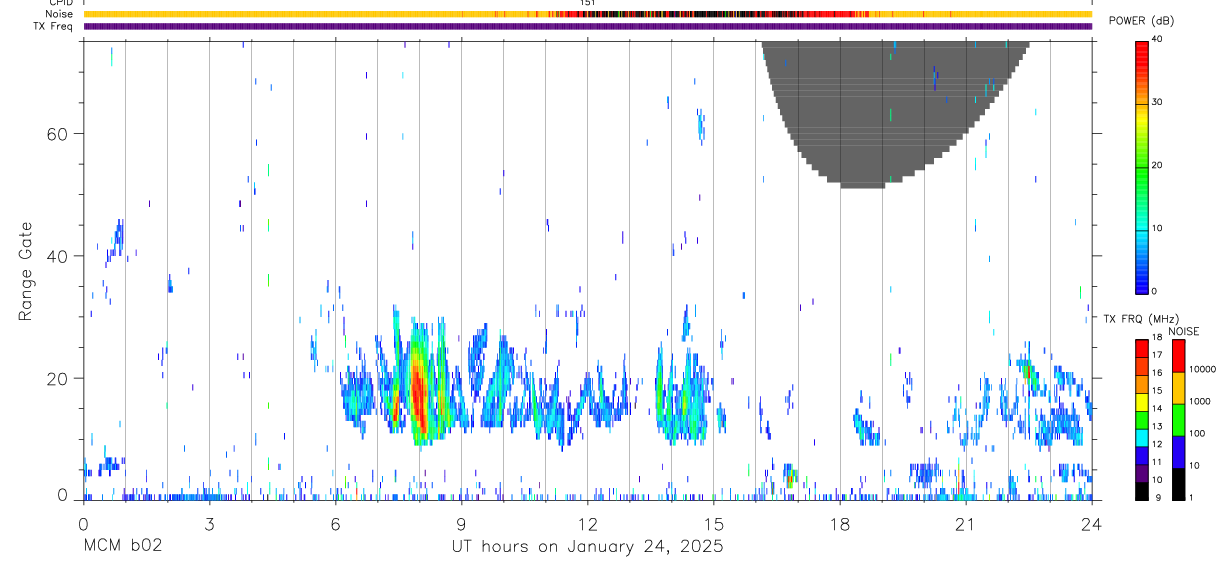The width and height of the screenshot is (1228, 567).
Task: Click the 10000 tick on NOISE legend
Action: [x=1201, y=370]
